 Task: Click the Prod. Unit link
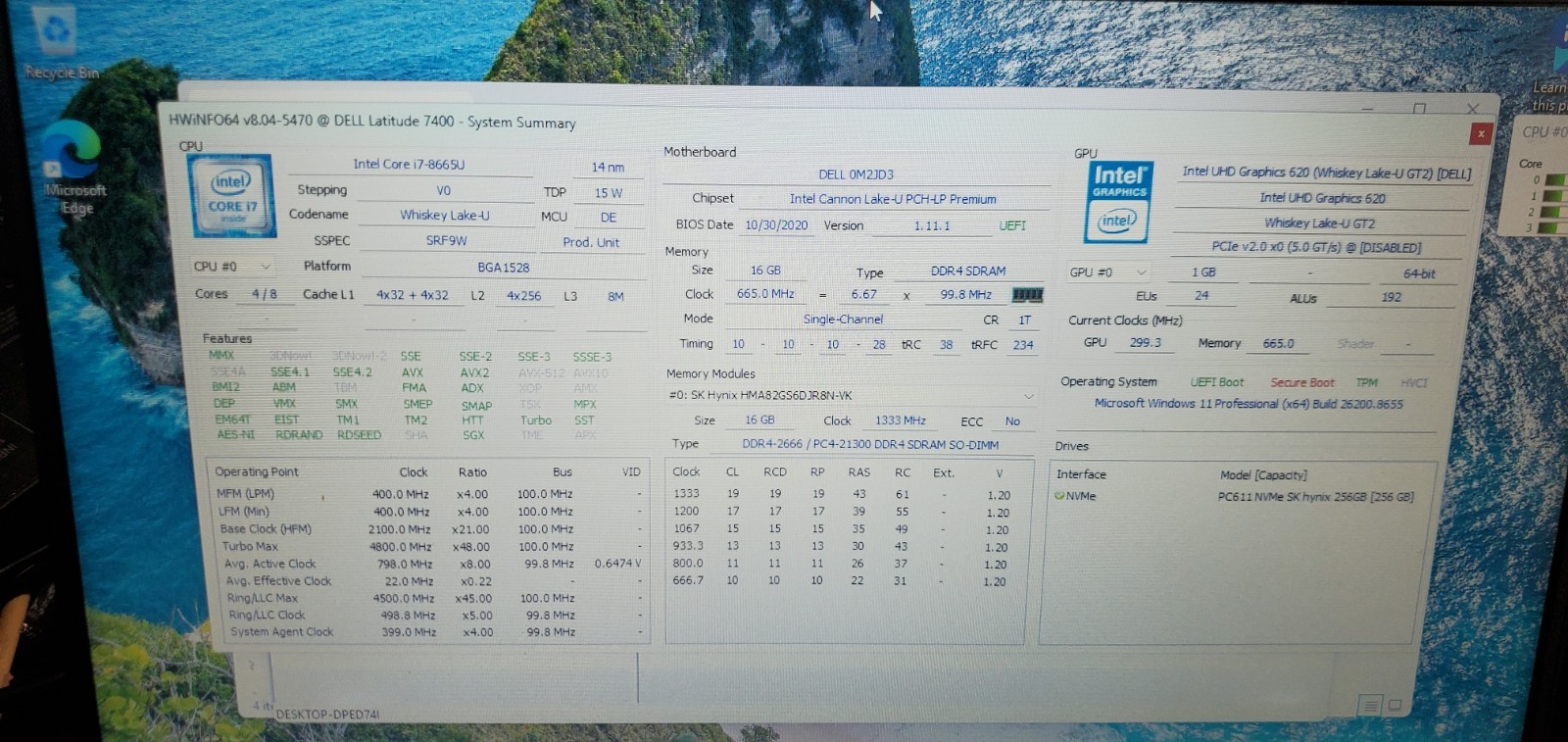click(x=591, y=242)
